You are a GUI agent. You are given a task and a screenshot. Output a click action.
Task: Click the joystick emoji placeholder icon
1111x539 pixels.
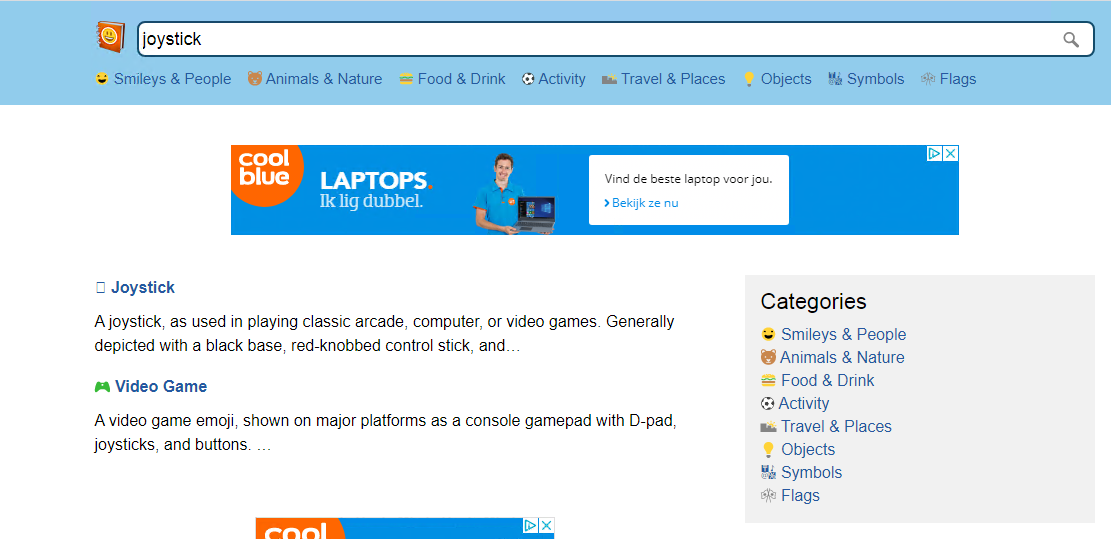(100, 288)
